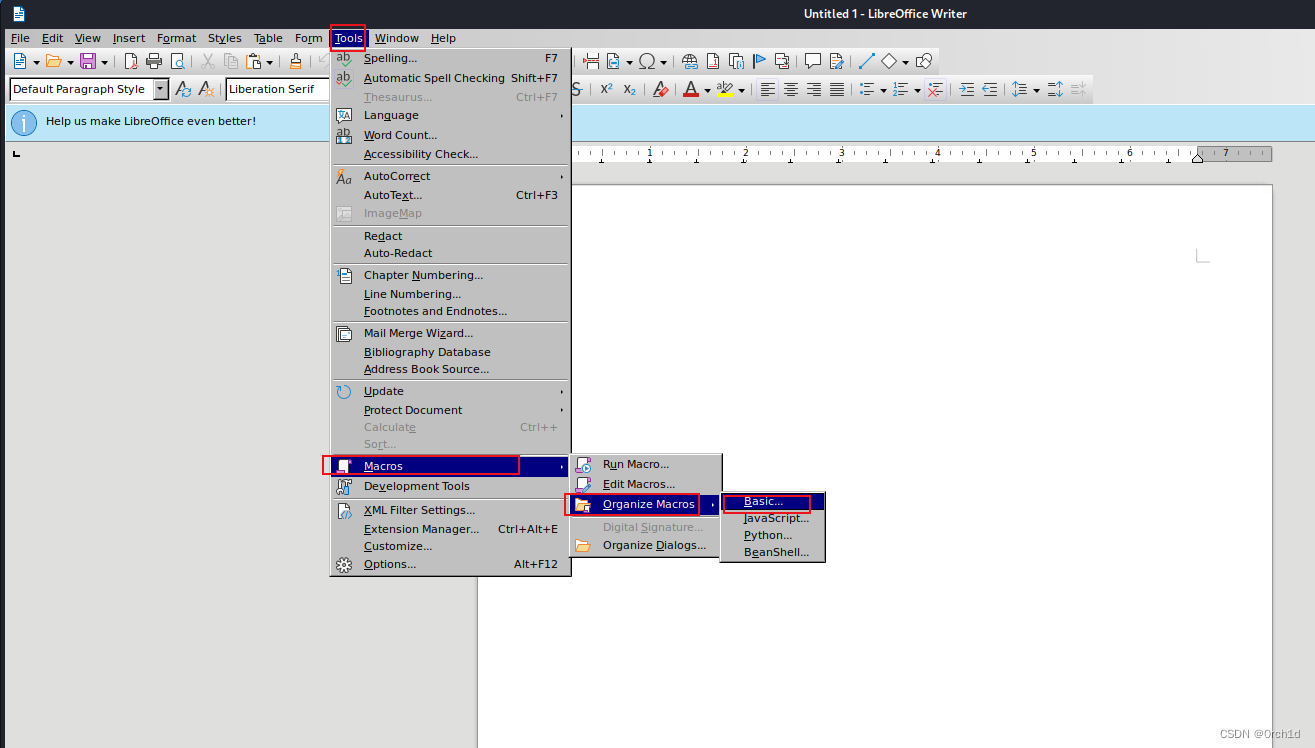The width and height of the screenshot is (1315, 748).
Task: Click the Increase Indent icon
Action: pyautogui.click(x=966, y=89)
